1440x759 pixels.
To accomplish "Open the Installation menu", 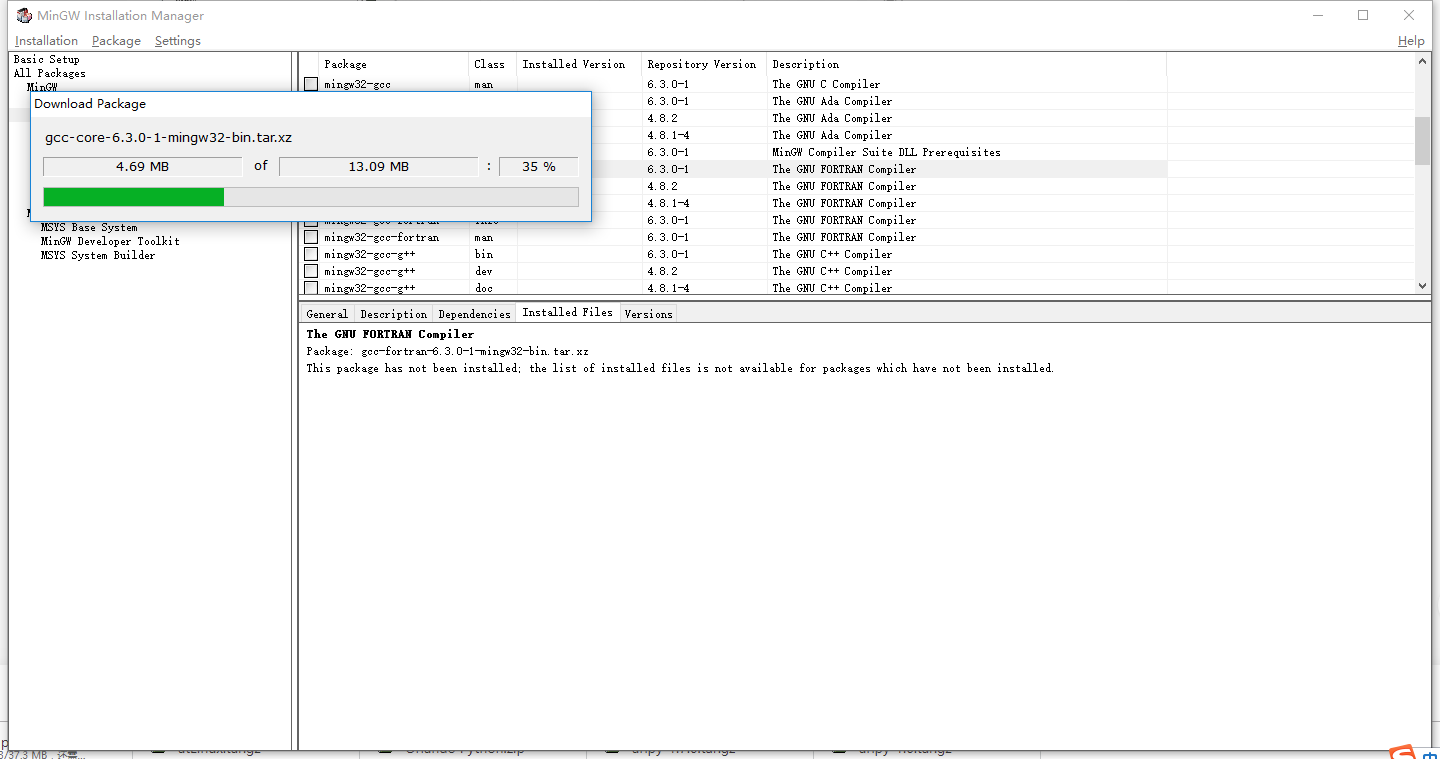I will click(x=46, y=41).
